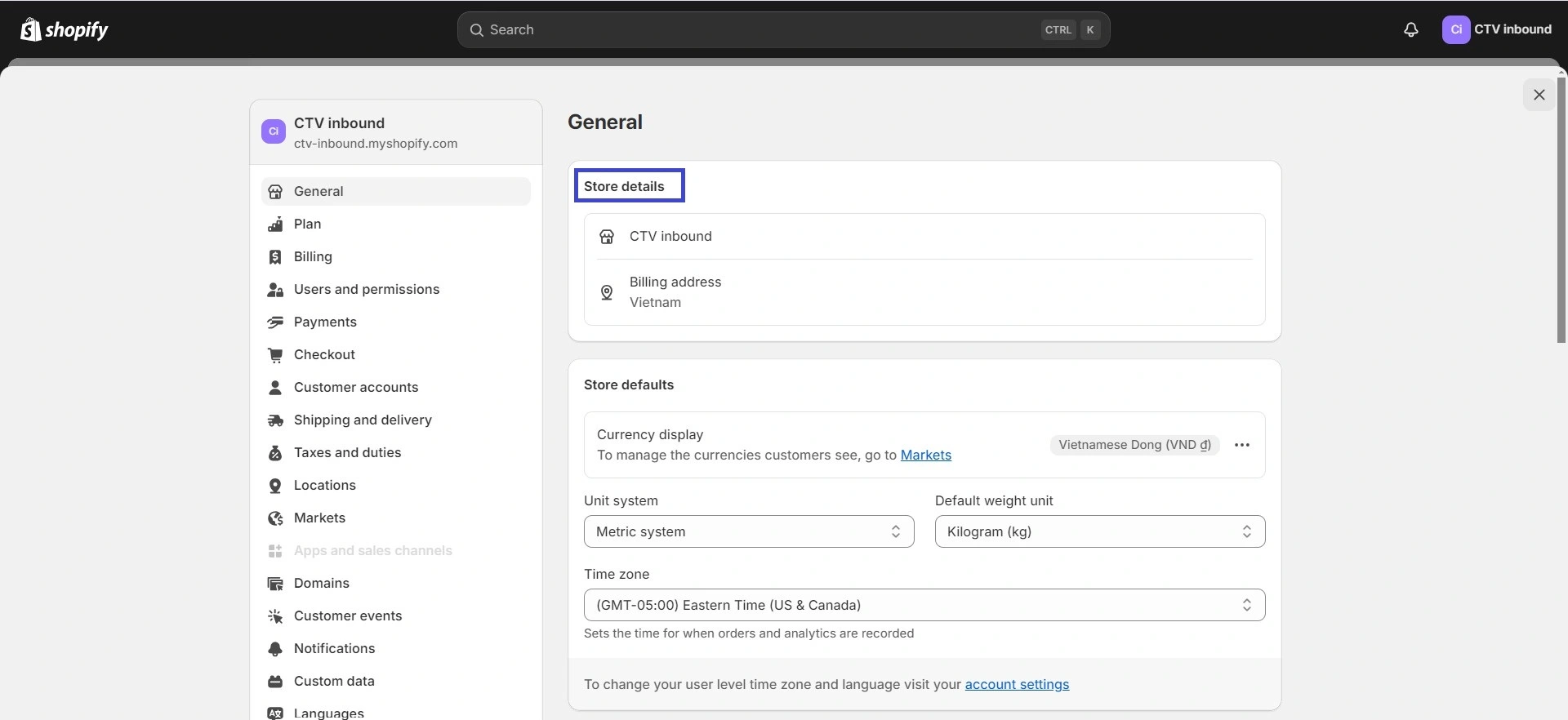1568x720 pixels.
Task: Click the Taxes and duties icon
Action: 275,452
